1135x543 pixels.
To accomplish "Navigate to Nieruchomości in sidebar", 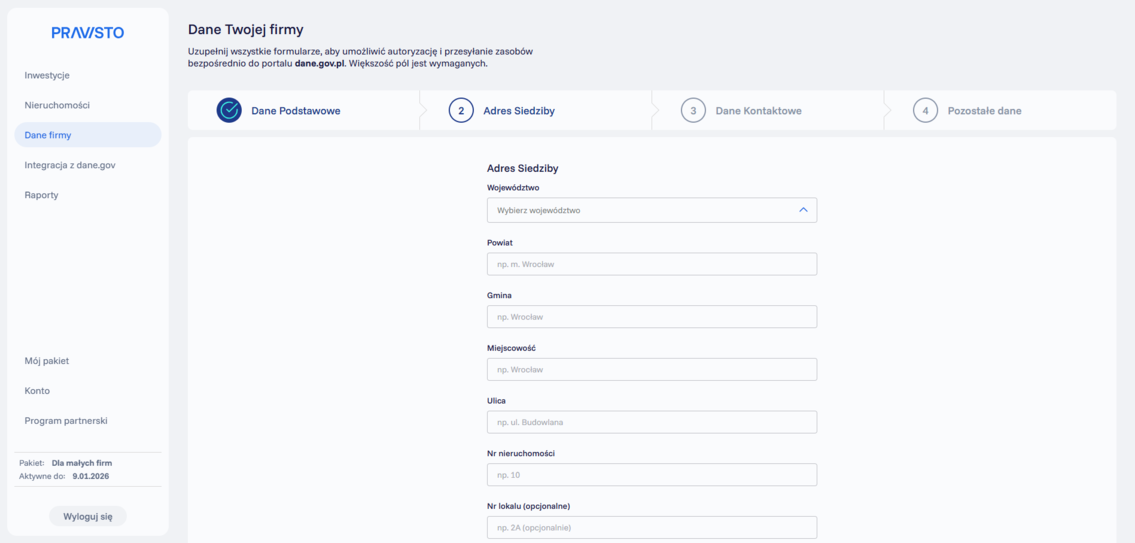I will tap(57, 105).
